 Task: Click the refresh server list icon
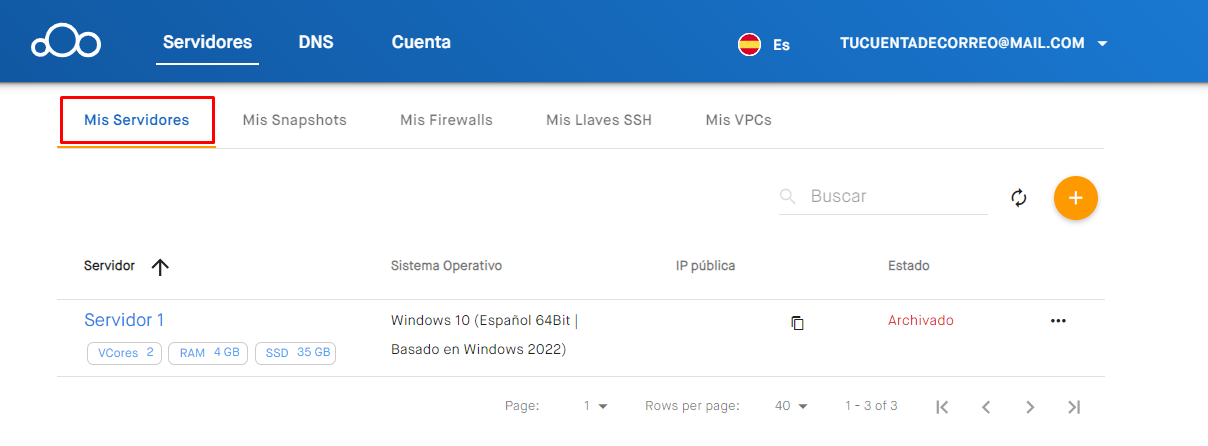(x=1019, y=197)
